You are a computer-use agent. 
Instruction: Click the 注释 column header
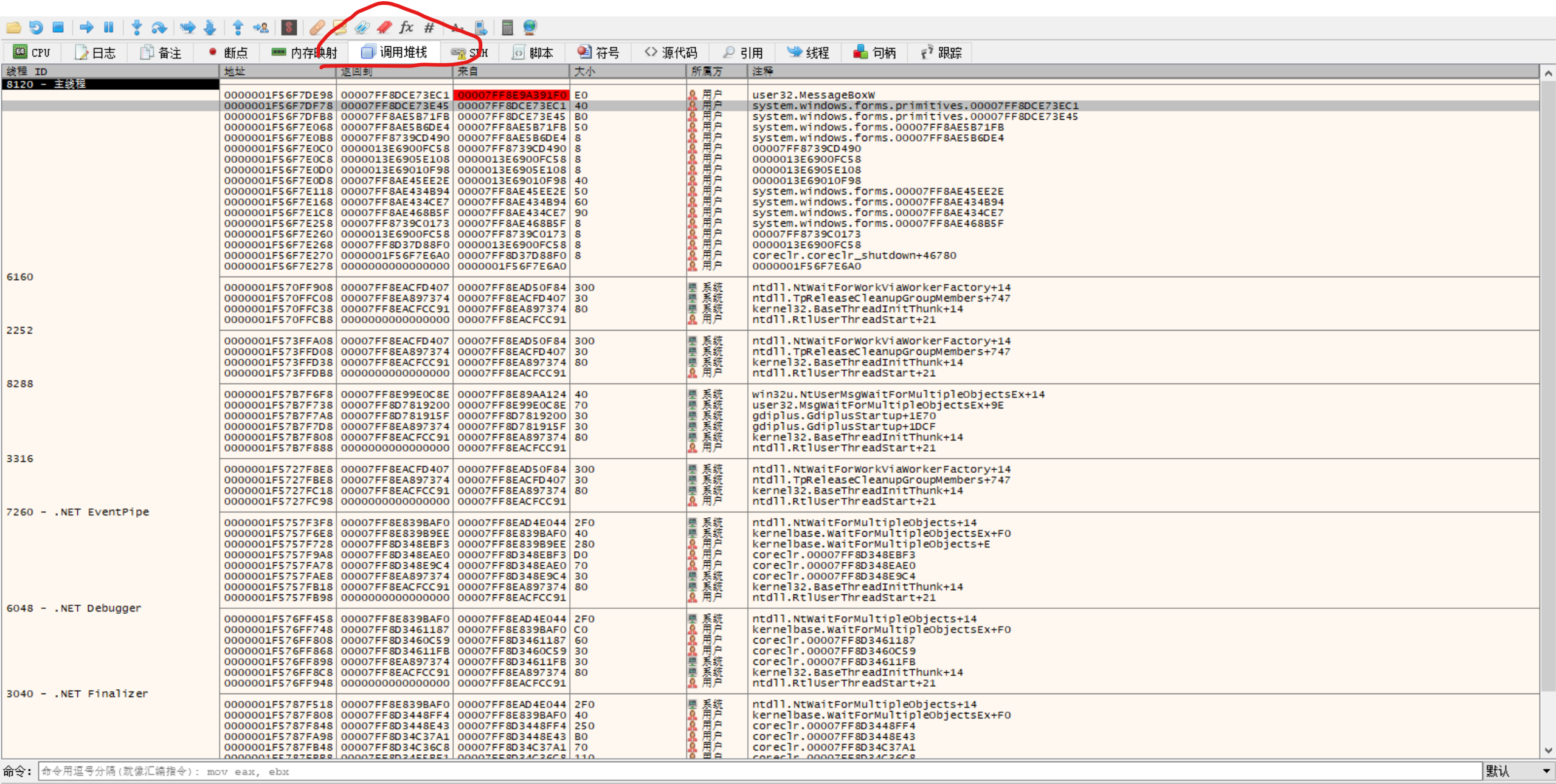pos(762,72)
